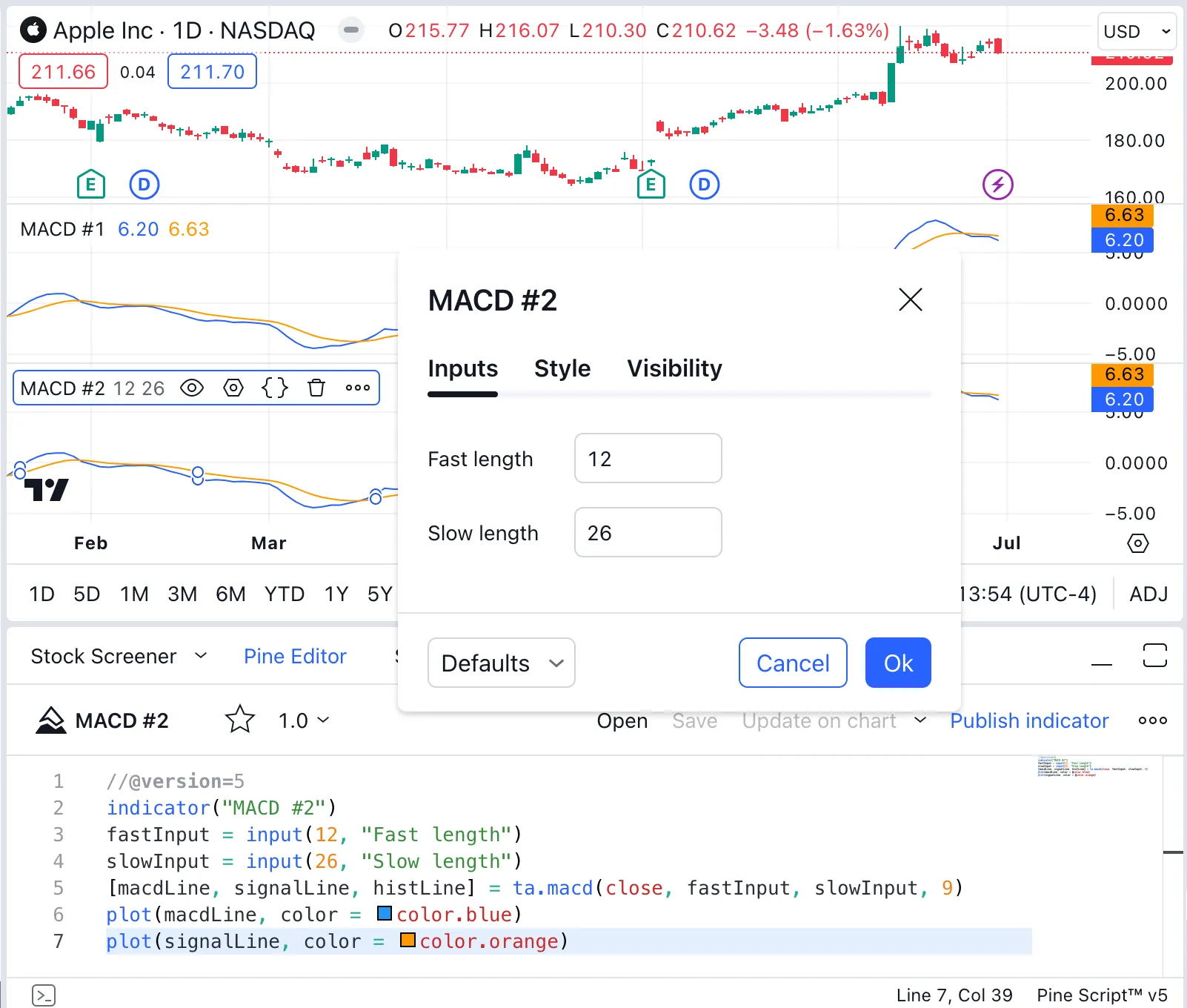The width and height of the screenshot is (1187, 1008).
Task: Open MACD #2 source code braces icon
Action: point(275,388)
